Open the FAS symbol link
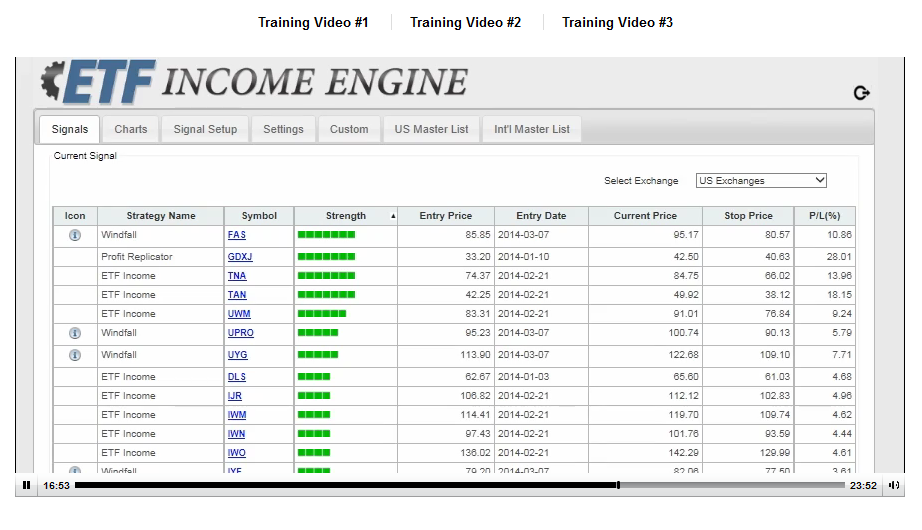This screenshot has width=922, height=530. (236, 235)
